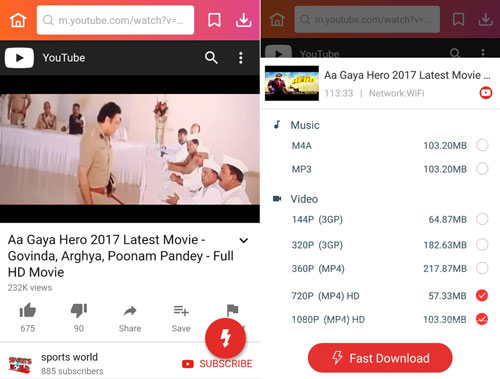Viewport: 500px width, 379px height.
Task: Tap the dimmed bookmark icon in right screen
Action: click(x=458, y=19)
